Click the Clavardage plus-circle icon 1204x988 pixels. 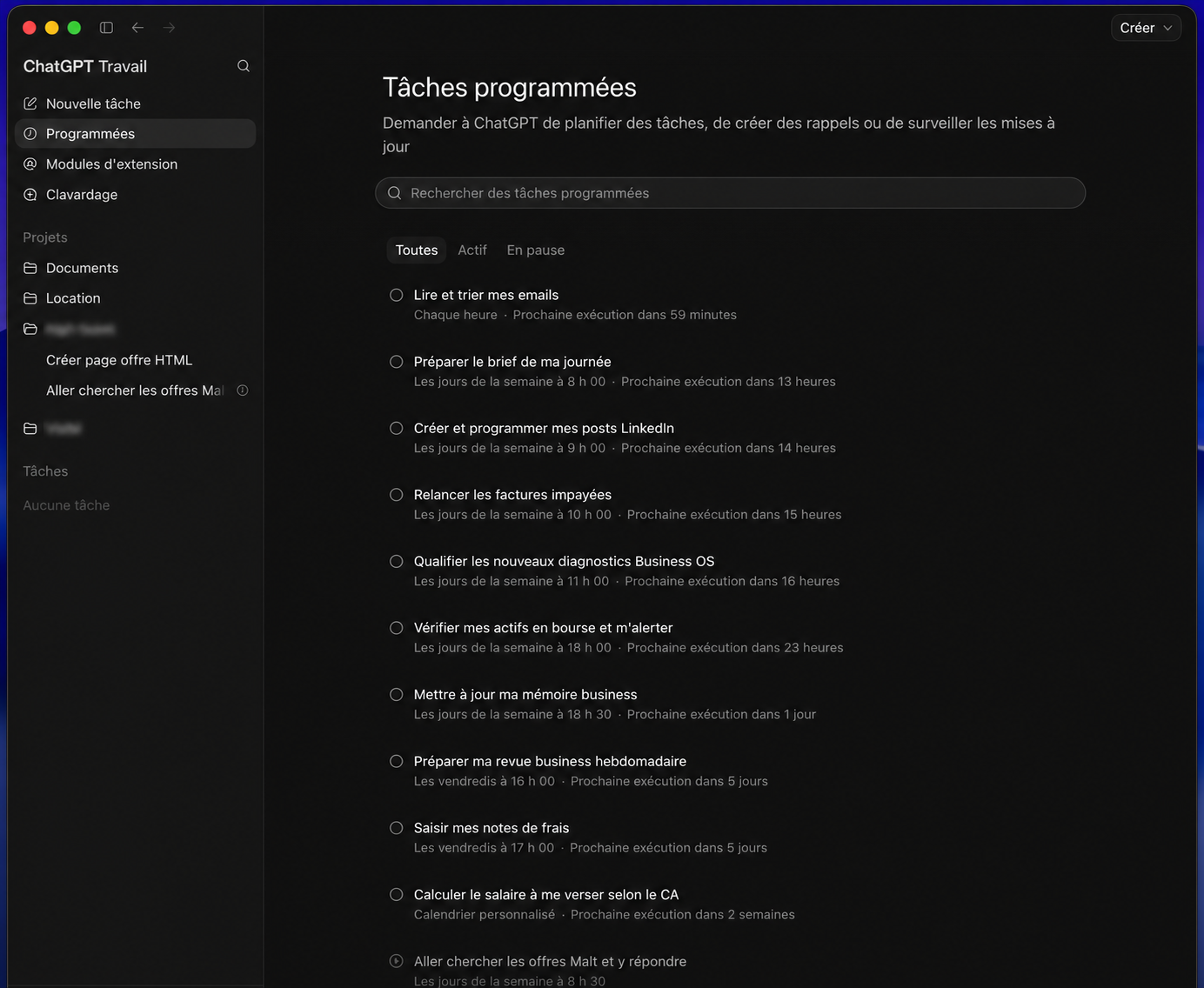point(30,195)
